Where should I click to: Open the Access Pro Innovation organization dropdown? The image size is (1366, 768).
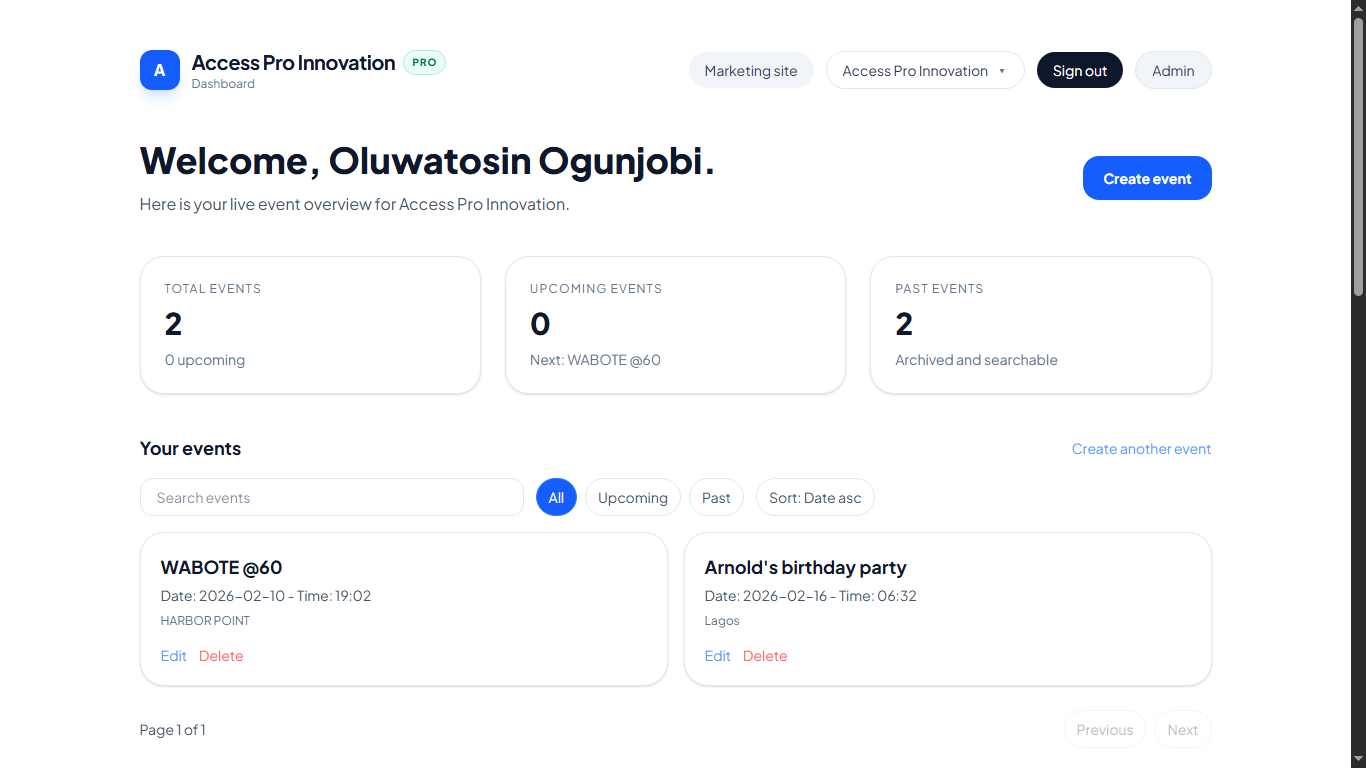tap(925, 71)
